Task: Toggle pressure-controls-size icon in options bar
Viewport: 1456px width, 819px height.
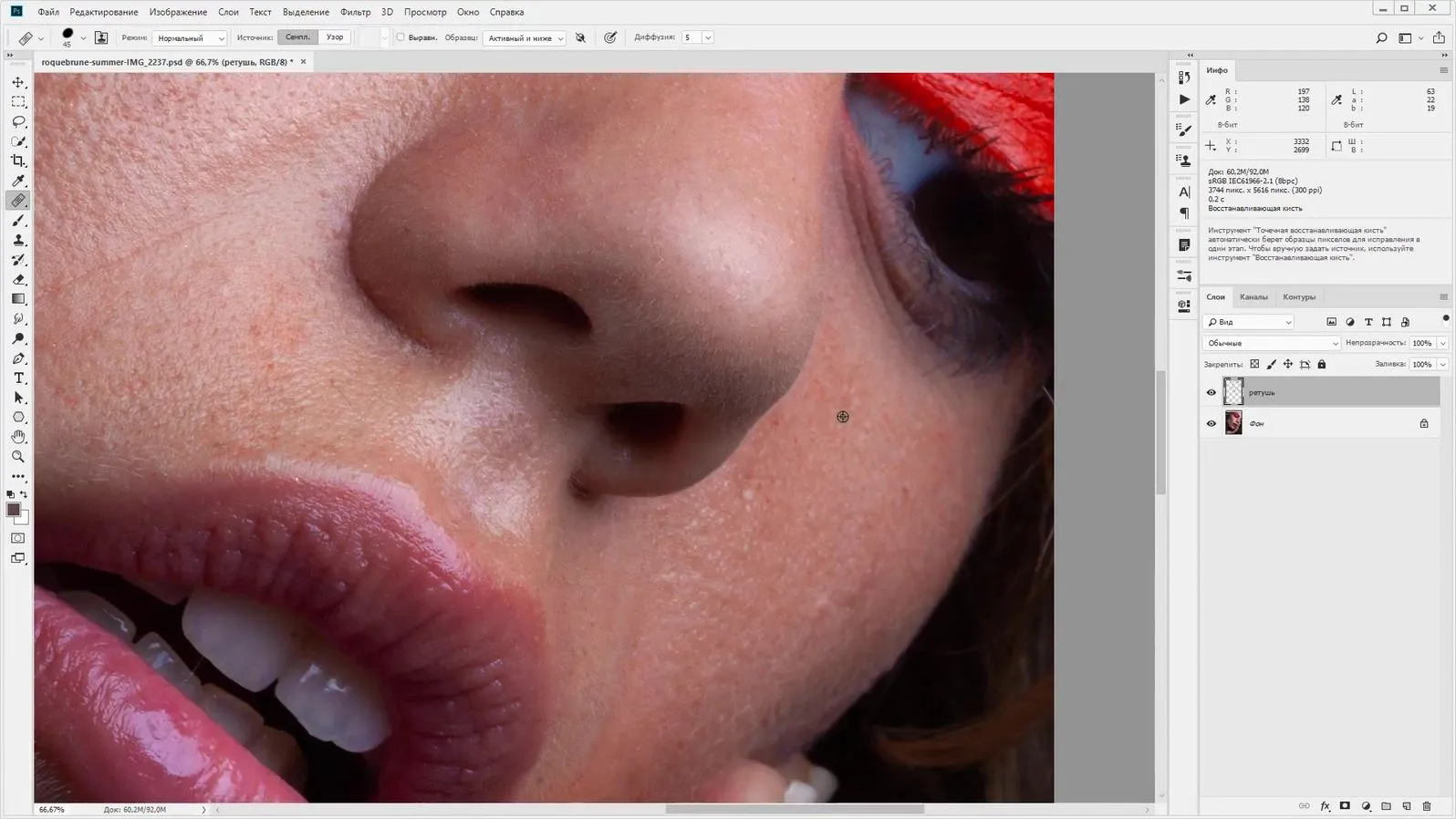Action: tap(610, 37)
